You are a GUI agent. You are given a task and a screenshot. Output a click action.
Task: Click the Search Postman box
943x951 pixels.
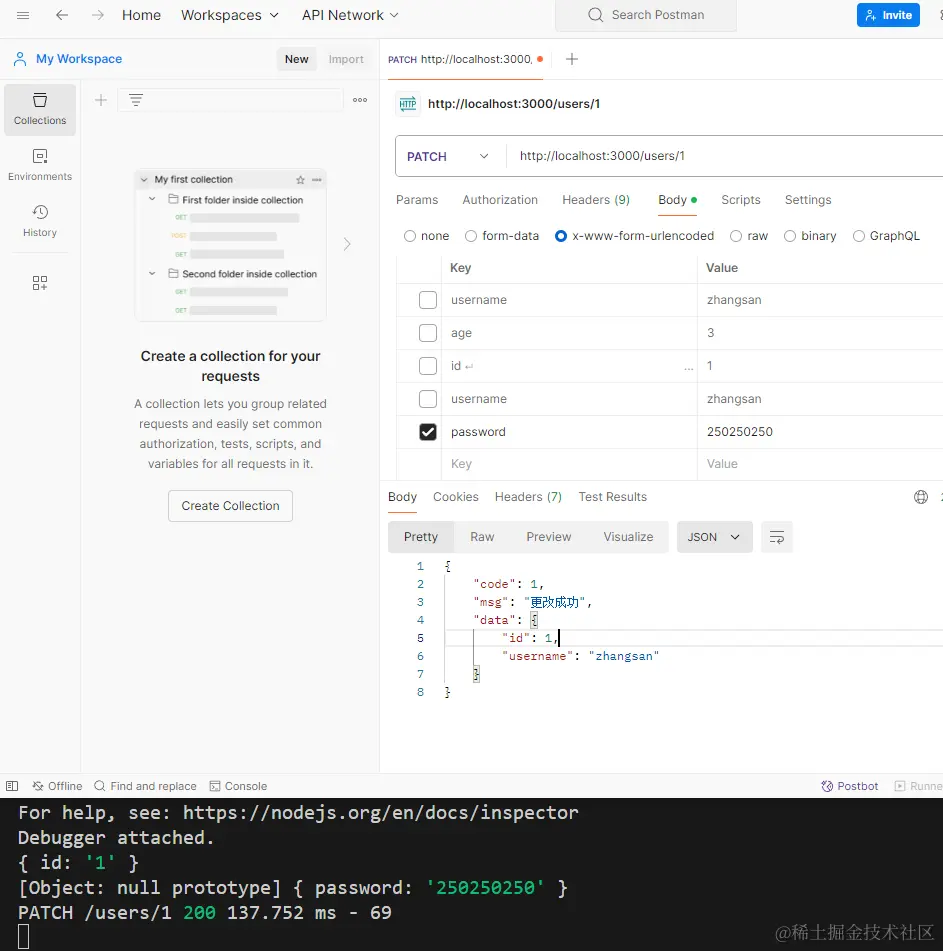(646, 15)
